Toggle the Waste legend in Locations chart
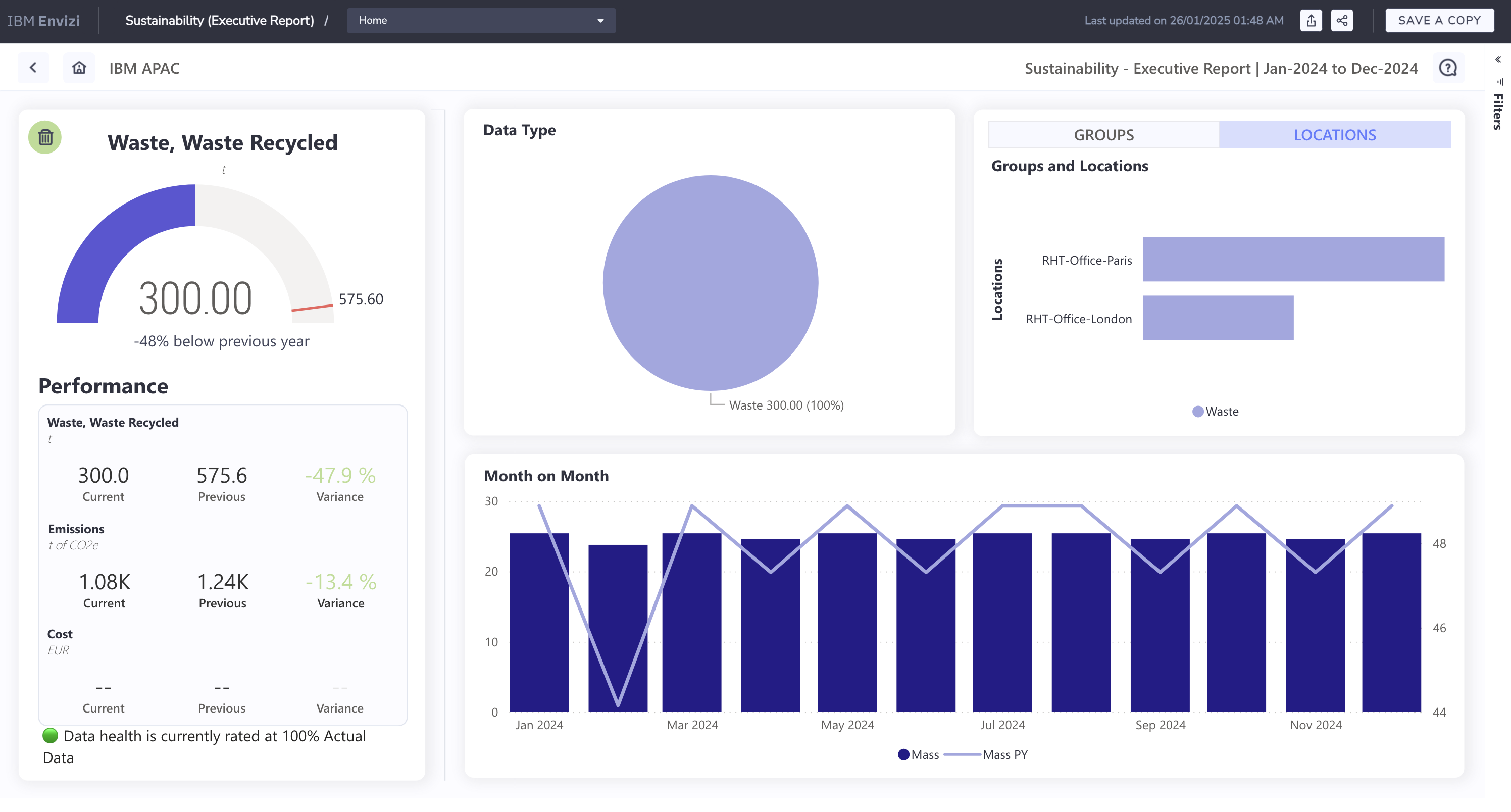 click(x=1215, y=411)
